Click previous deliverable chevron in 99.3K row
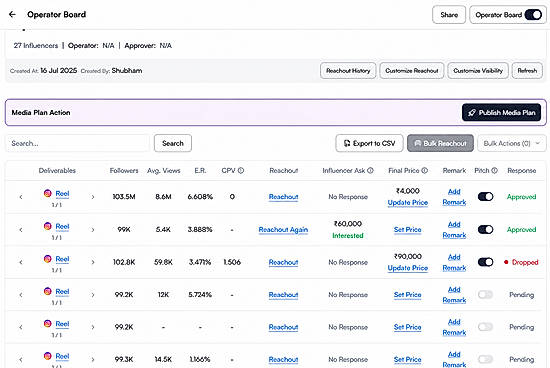Viewport: 550px width, 368px height. click(x=21, y=360)
